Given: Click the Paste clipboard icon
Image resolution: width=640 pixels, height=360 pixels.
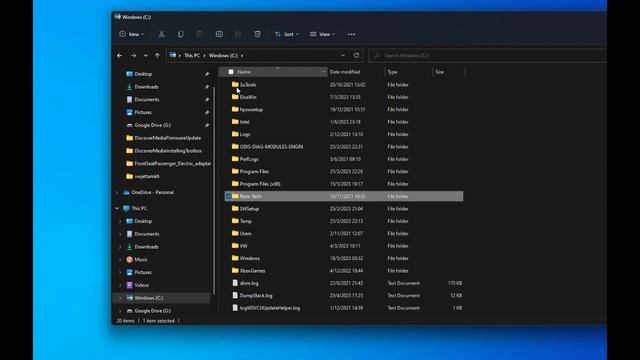Looking at the screenshot, I should [200, 34].
